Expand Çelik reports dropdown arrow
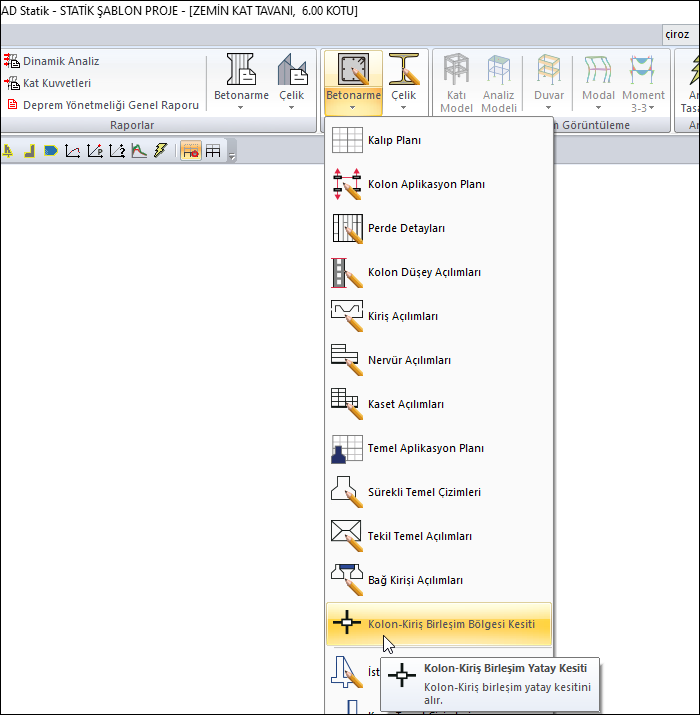The height and width of the screenshot is (715, 700). (x=292, y=108)
